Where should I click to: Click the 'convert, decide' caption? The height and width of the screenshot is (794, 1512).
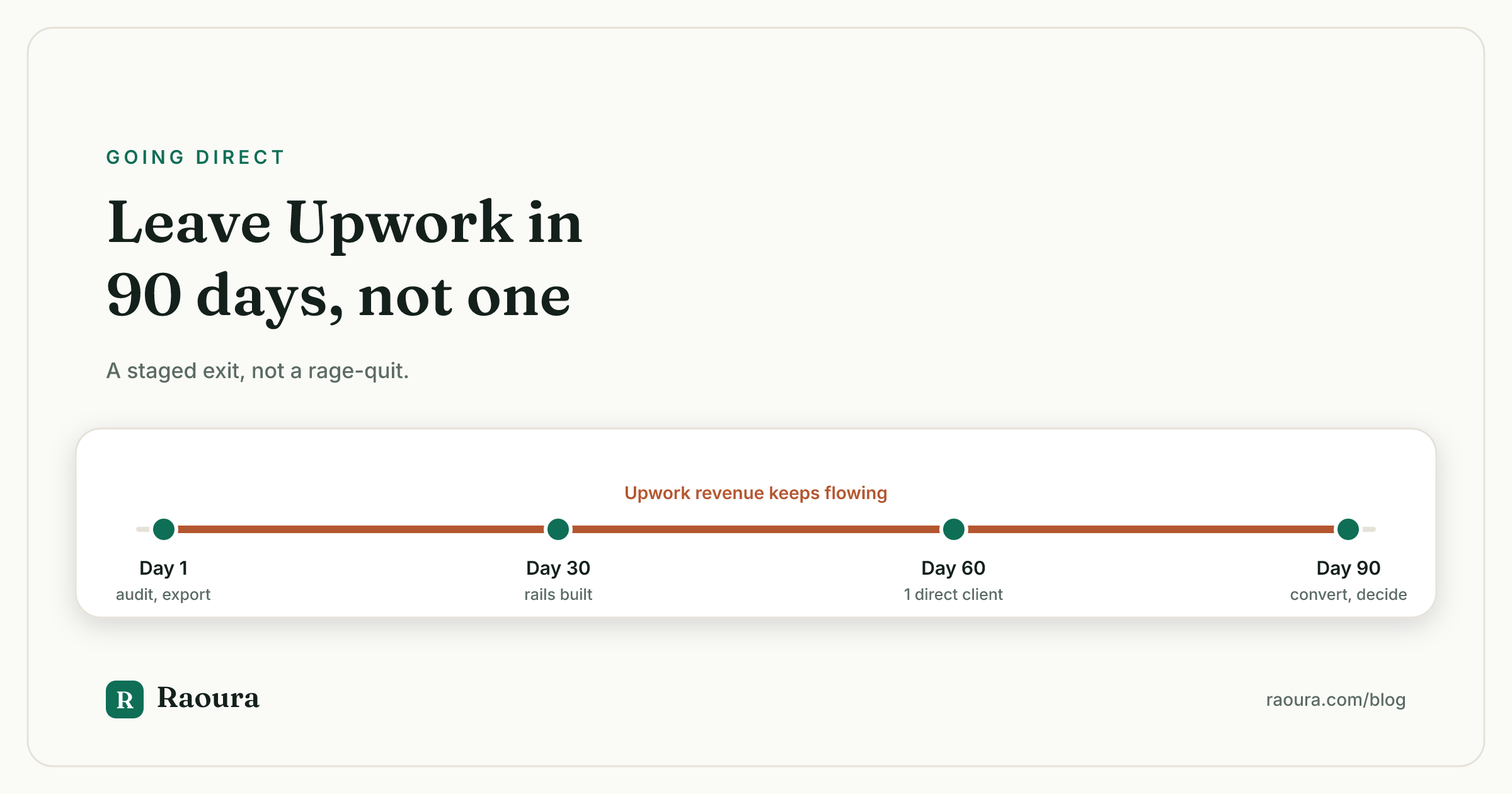(x=1348, y=595)
